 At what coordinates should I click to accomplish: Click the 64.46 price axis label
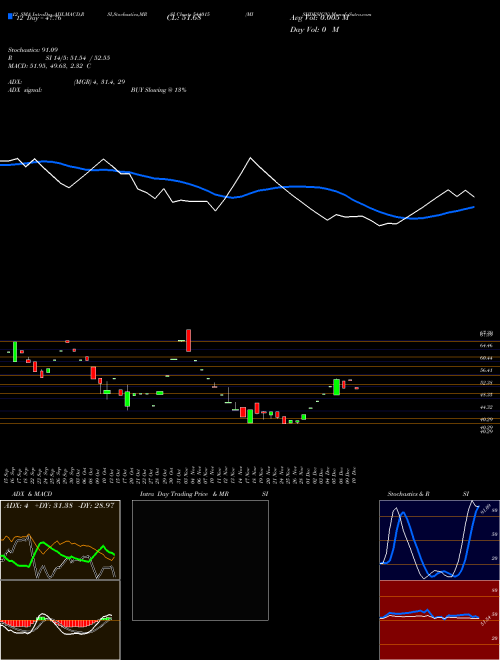[x=486, y=346]
